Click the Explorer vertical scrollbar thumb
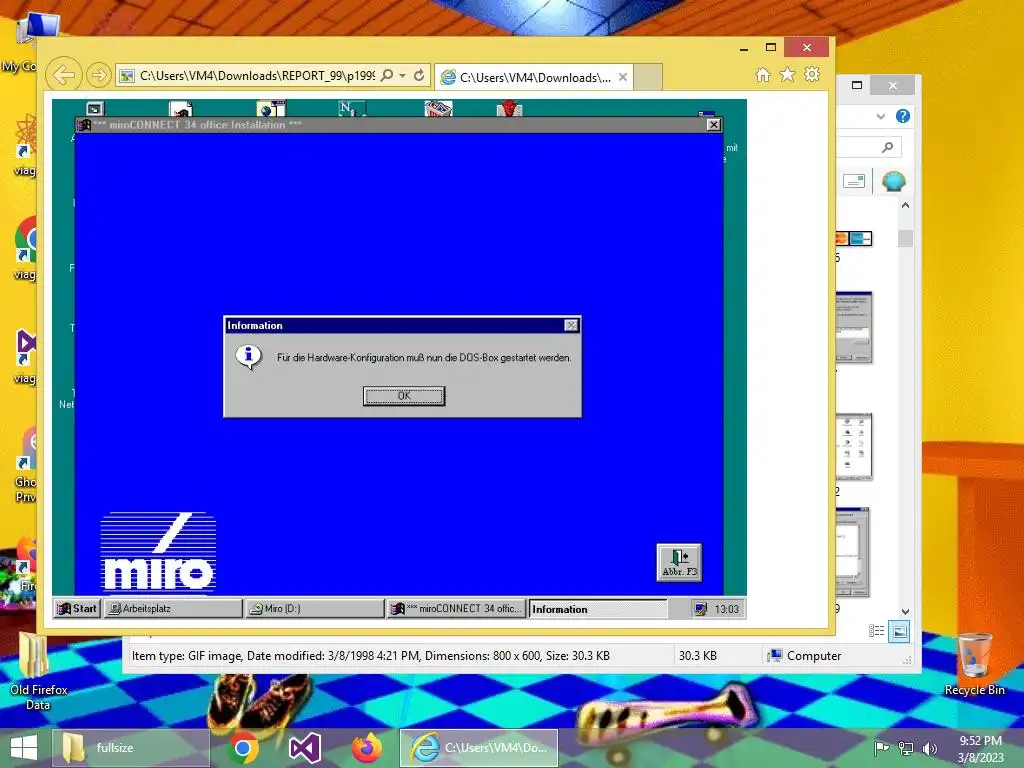This screenshot has width=1024, height=768. [x=905, y=238]
